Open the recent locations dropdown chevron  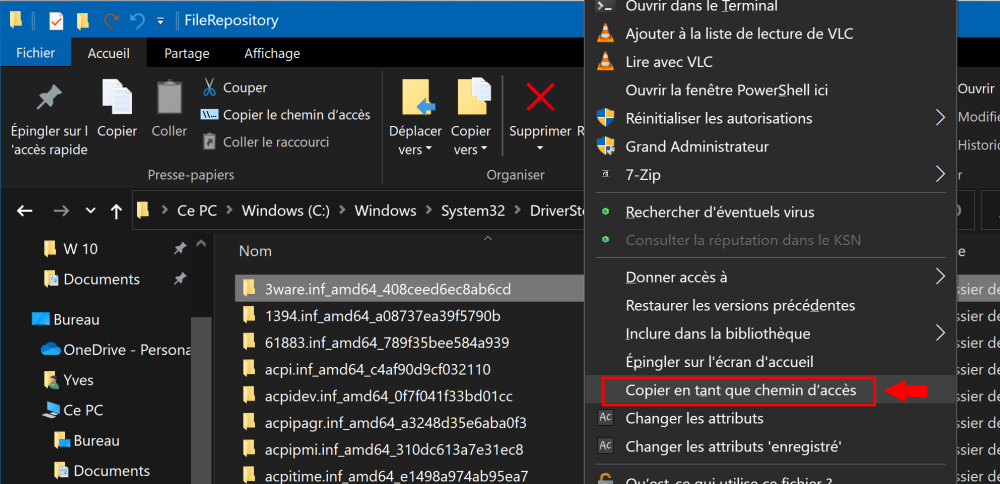pyautogui.click(x=90, y=210)
